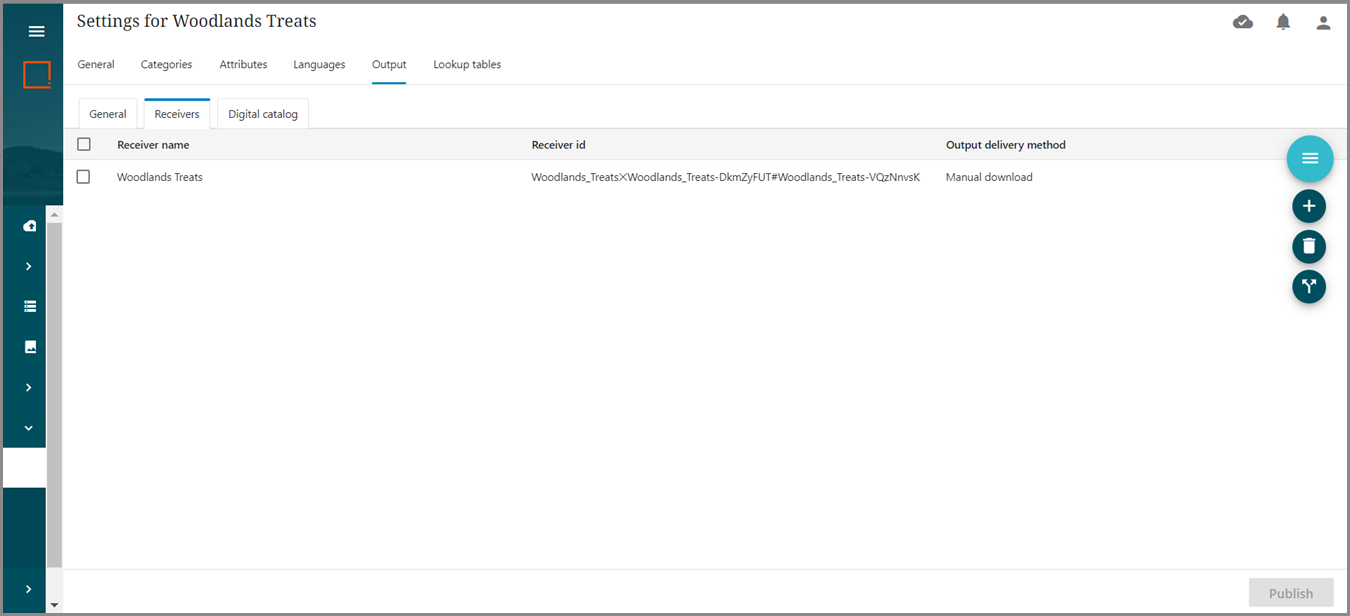Open the hamburger menu in the sidebar

[37, 31]
